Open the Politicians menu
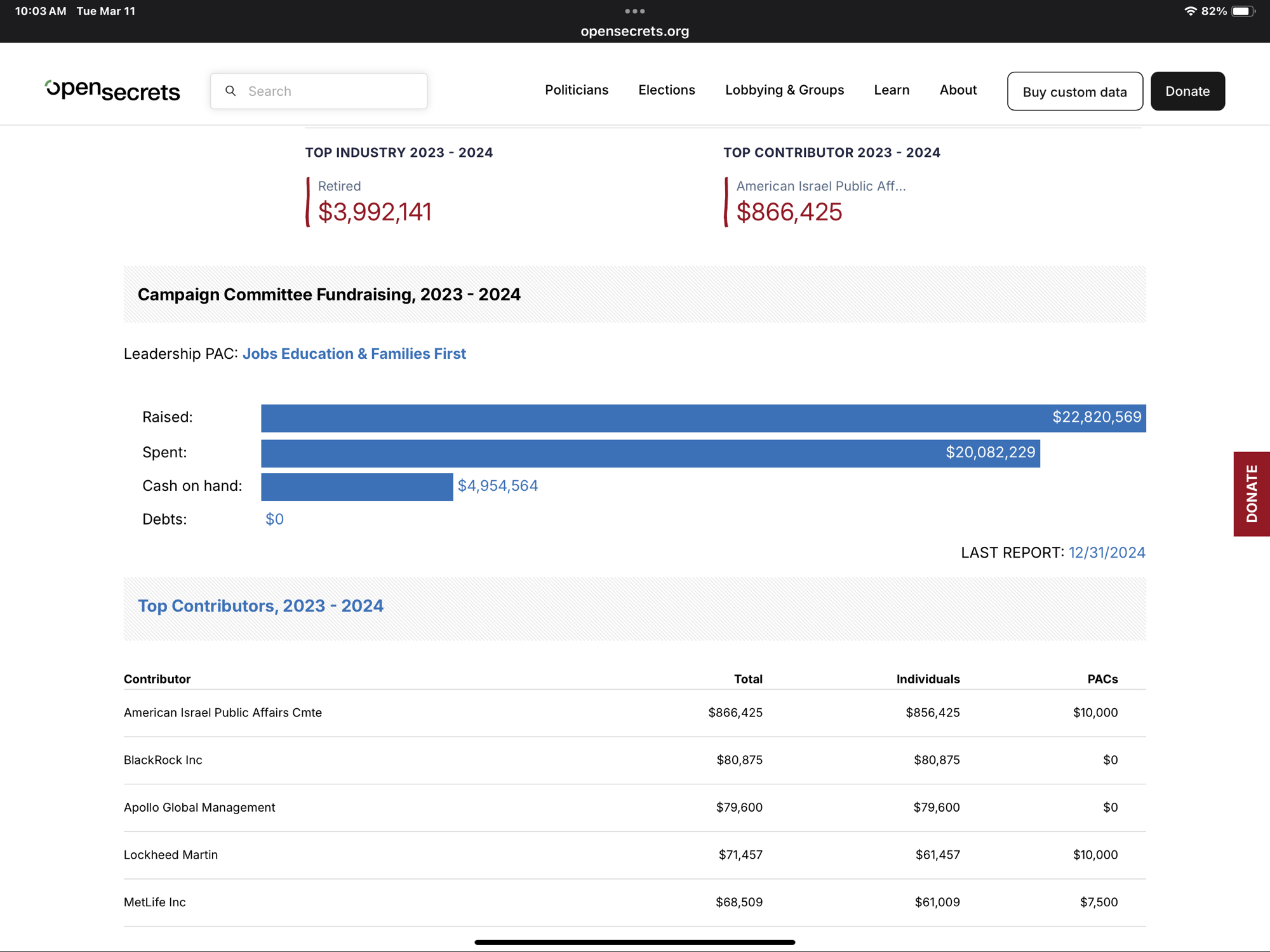Image resolution: width=1270 pixels, height=952 pixels. (576, 90)
